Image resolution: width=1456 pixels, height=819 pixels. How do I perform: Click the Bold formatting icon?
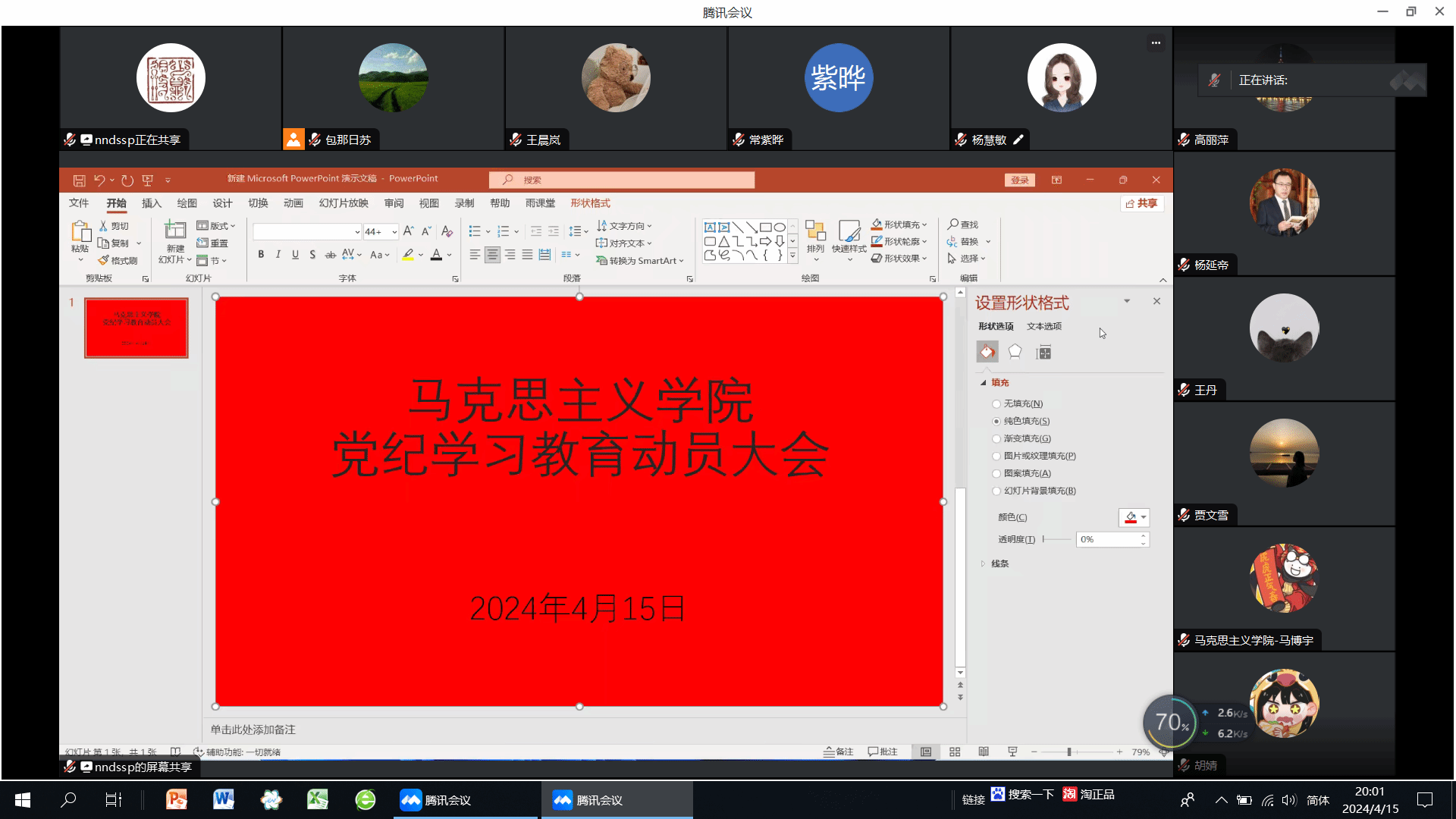coord(261,255)
